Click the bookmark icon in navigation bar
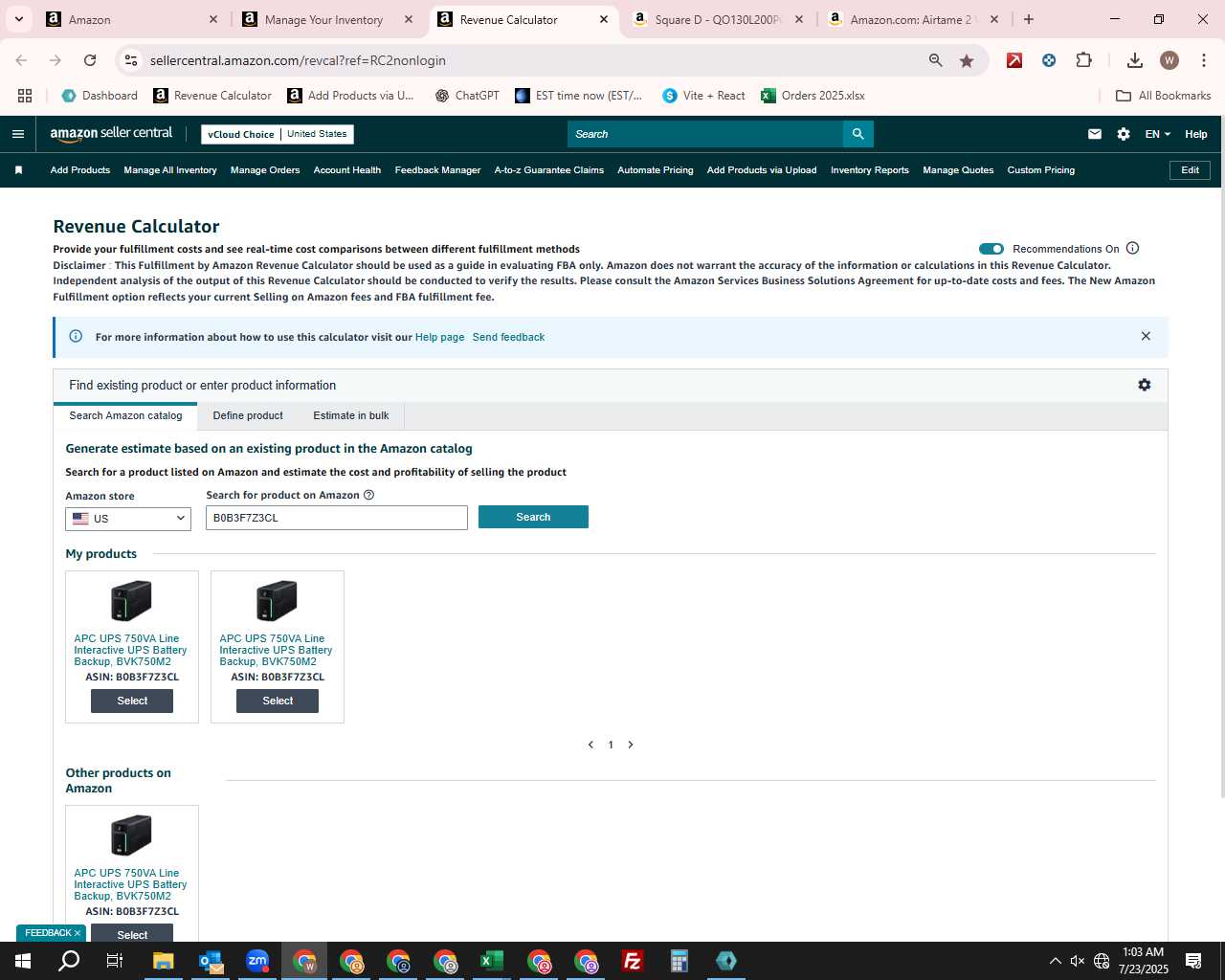 click(x=18, y=170)
